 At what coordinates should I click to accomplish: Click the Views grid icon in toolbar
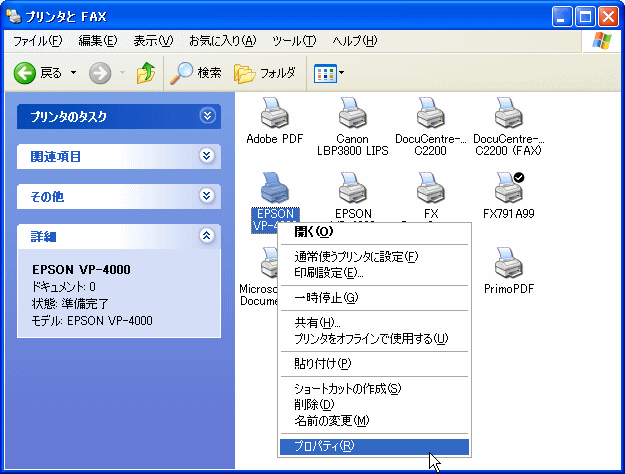click(x=325, y=73)
